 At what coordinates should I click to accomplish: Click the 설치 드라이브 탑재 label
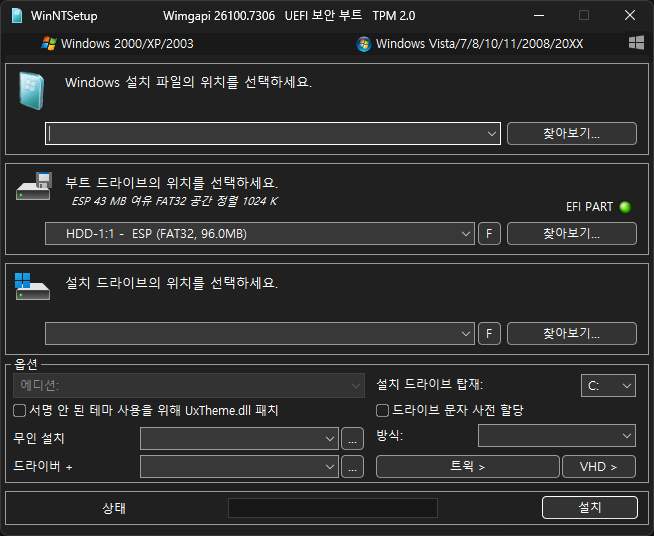430,384
